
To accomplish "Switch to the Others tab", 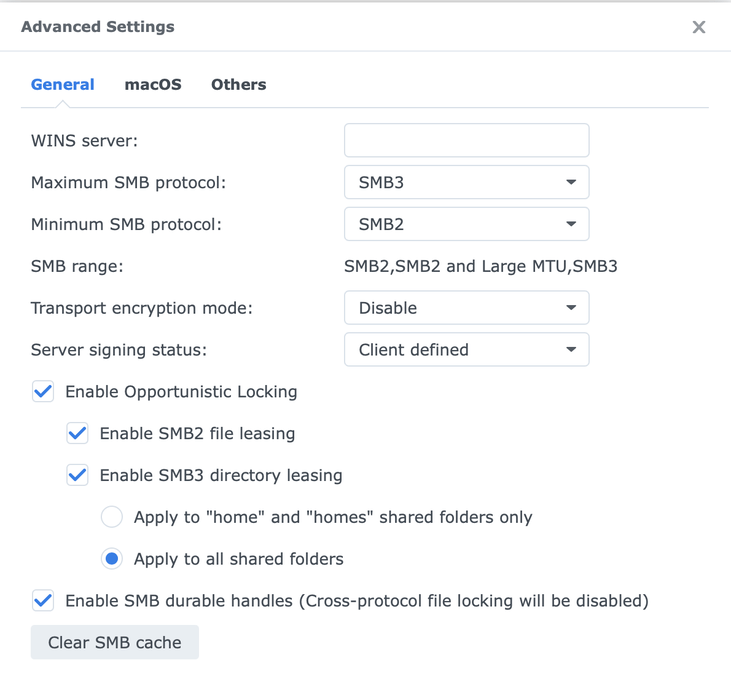I will point(238,85).
